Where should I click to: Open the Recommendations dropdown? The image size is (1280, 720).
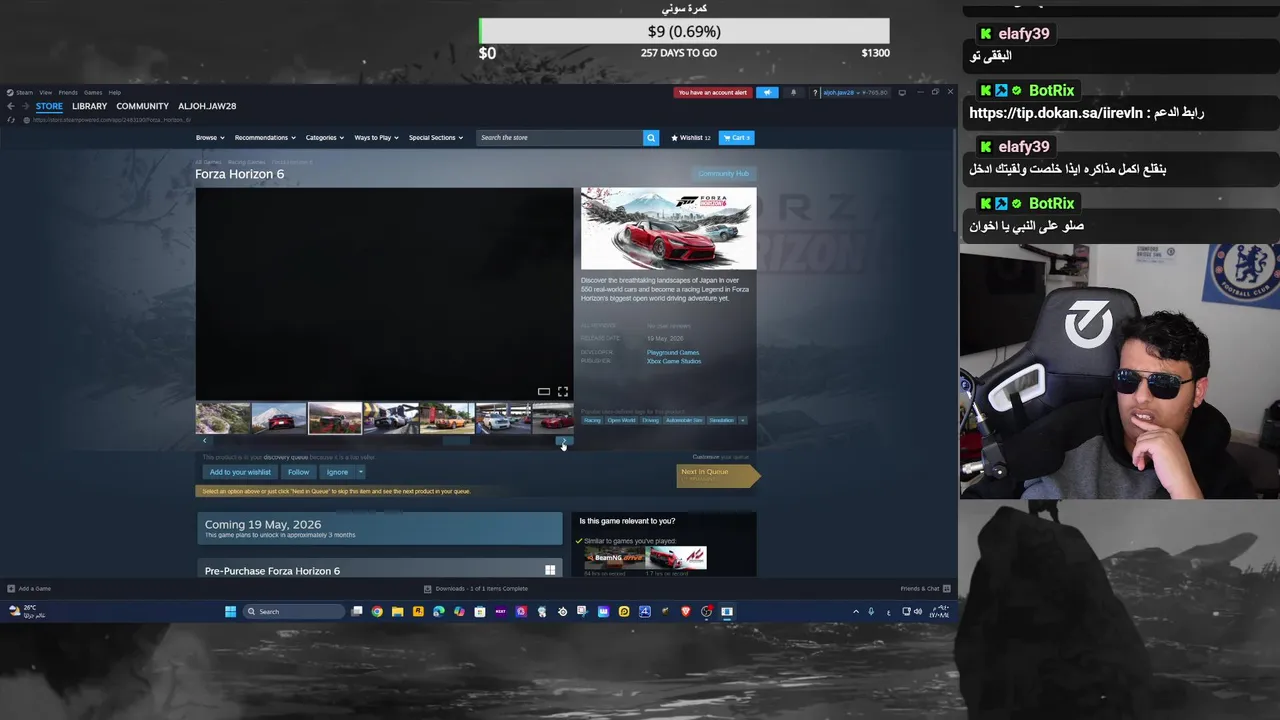[x=265, y=138]
